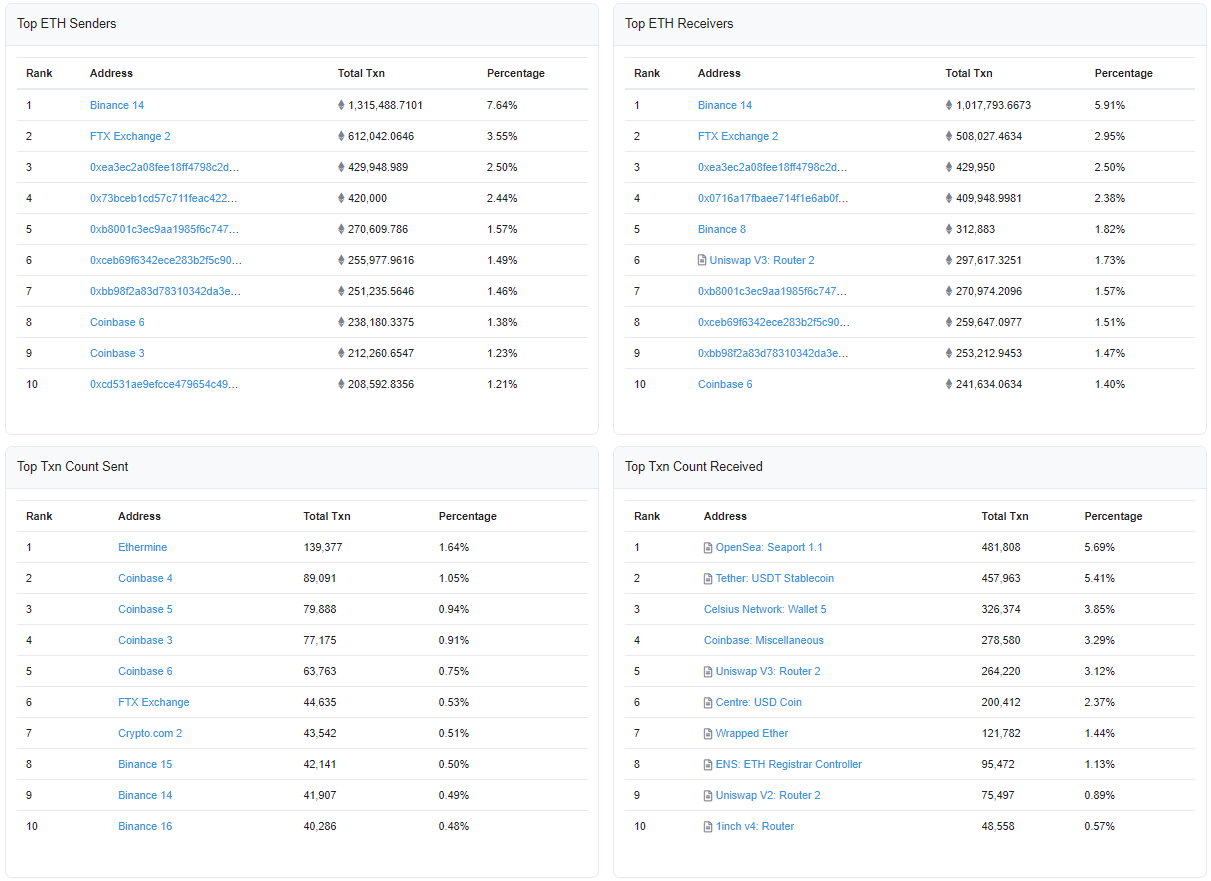Open Celsius Network: Wallet 5 link

click(765, 609)
